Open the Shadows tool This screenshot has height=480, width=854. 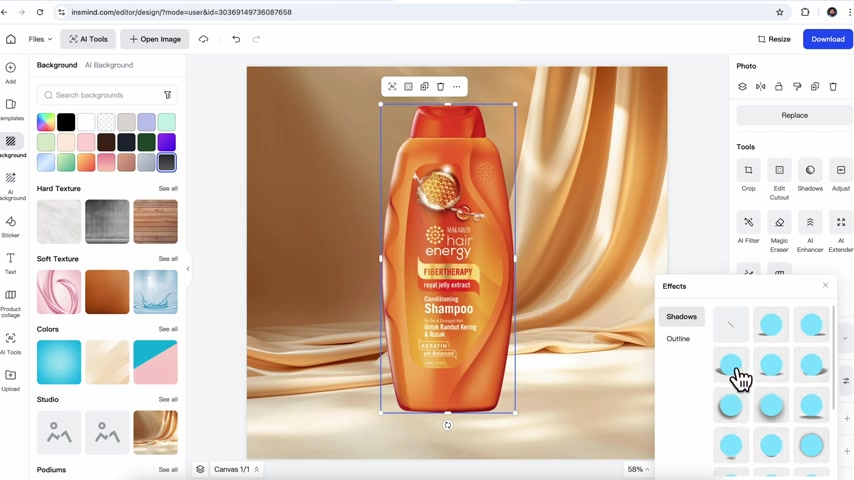810,175
